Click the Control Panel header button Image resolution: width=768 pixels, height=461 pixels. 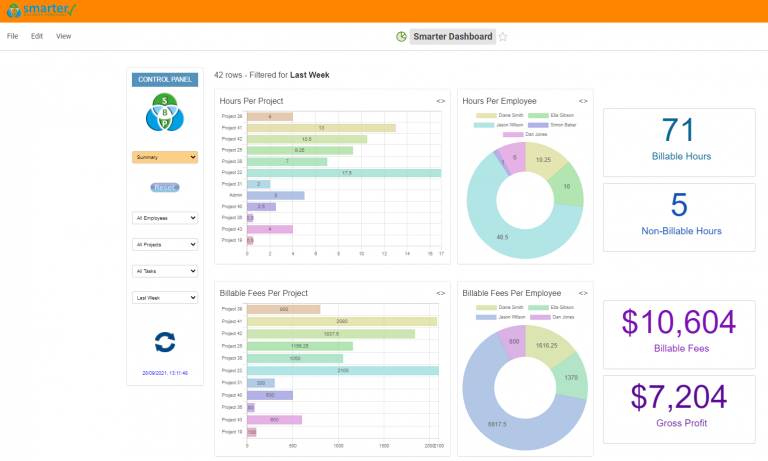coord(165,79)
